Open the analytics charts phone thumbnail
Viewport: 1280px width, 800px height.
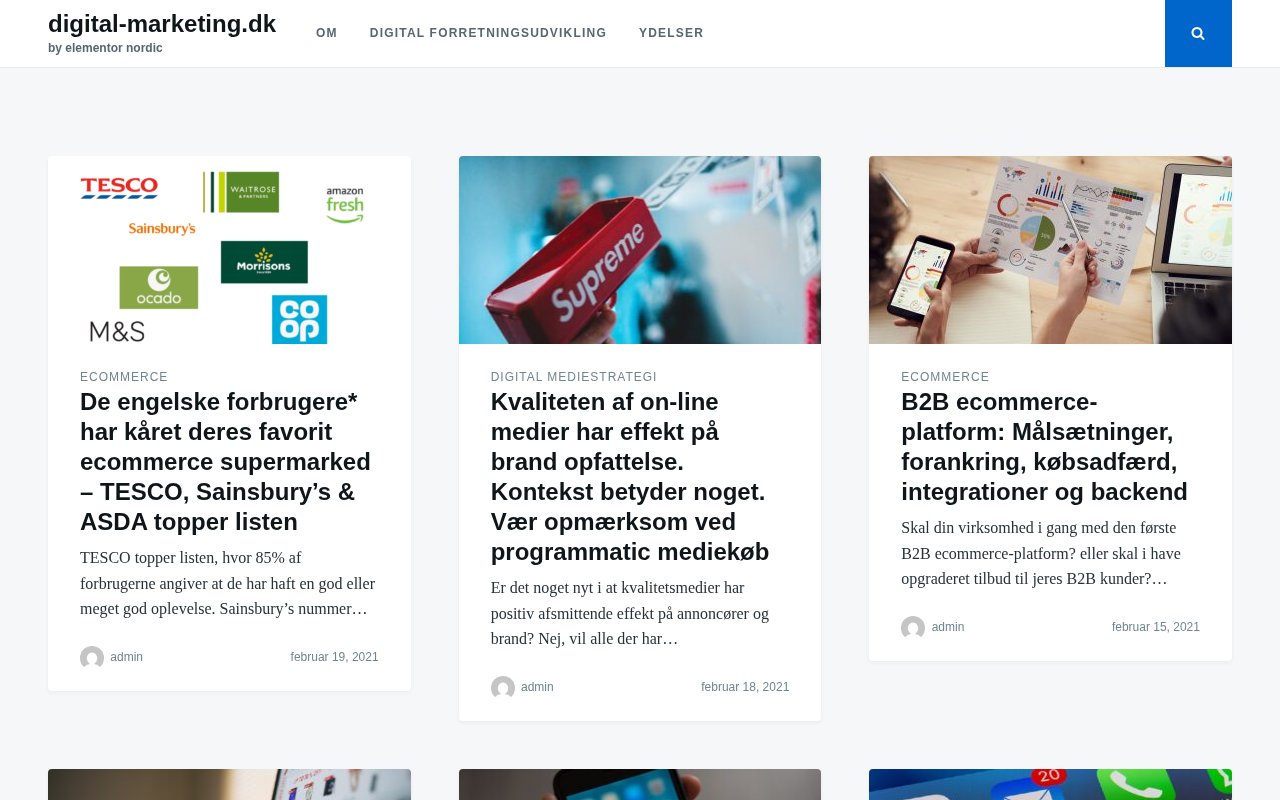pyautogui.click(x=1050, y=250)
